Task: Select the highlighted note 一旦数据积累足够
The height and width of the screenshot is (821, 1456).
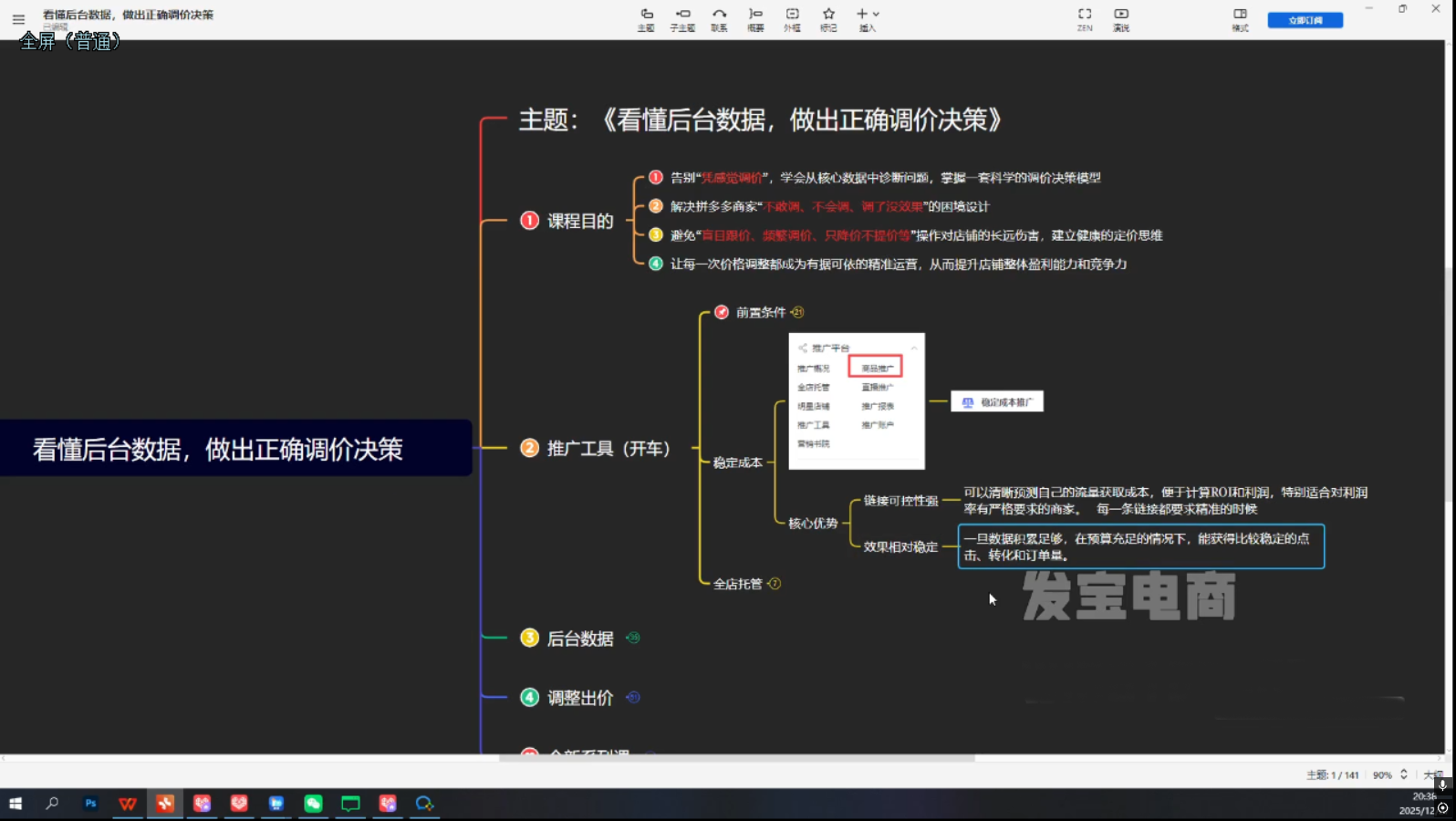Action: click(x=1140, y=546)
